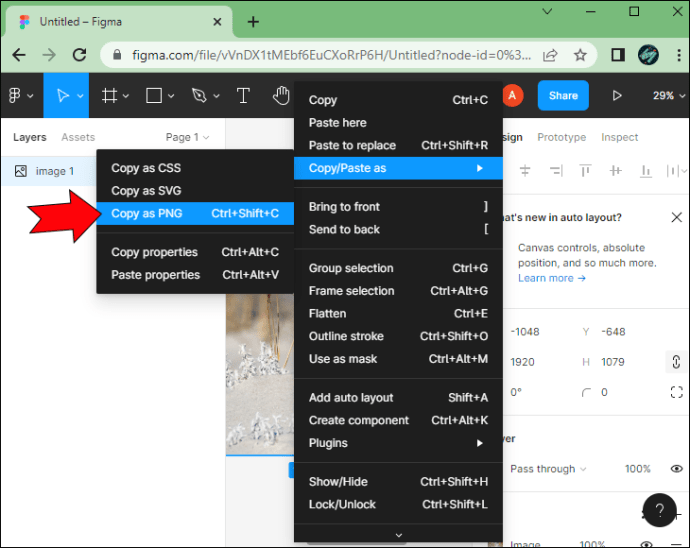Toggle layer visibility eye next to 100%
The height and width of the screenshot is (548, 690).
coord(676,469)
